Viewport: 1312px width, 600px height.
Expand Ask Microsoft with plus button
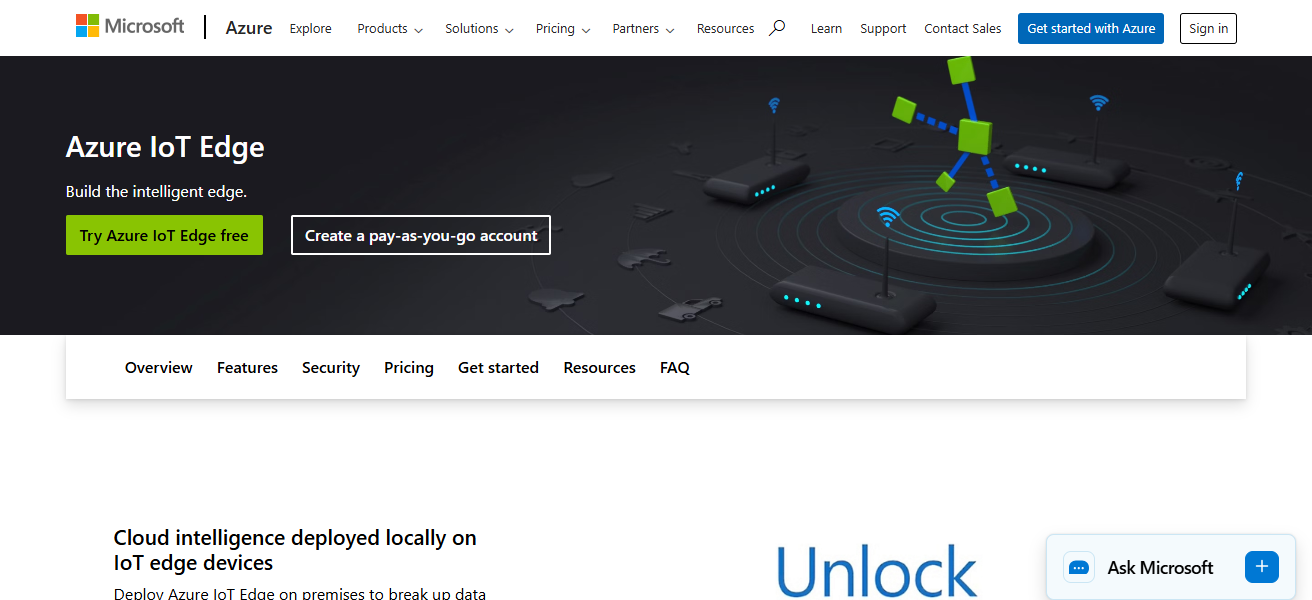click(1261, 567)
